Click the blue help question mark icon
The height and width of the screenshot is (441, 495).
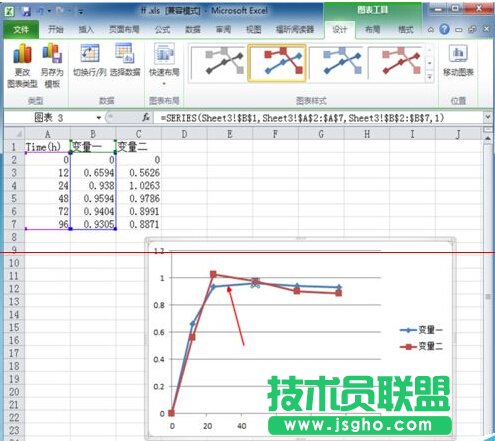(444, 29)
